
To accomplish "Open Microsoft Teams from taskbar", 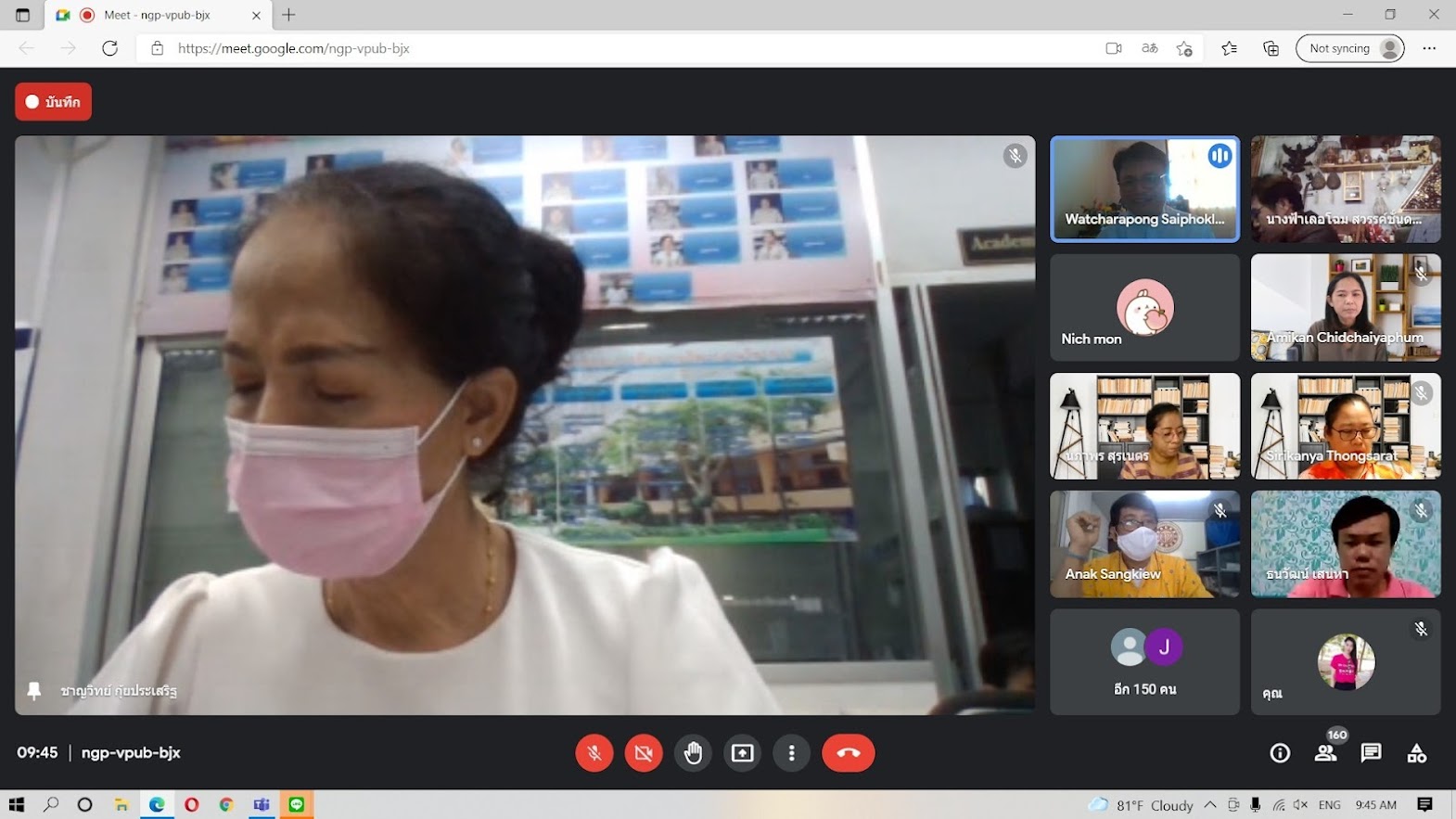I will tap(262, 804).
